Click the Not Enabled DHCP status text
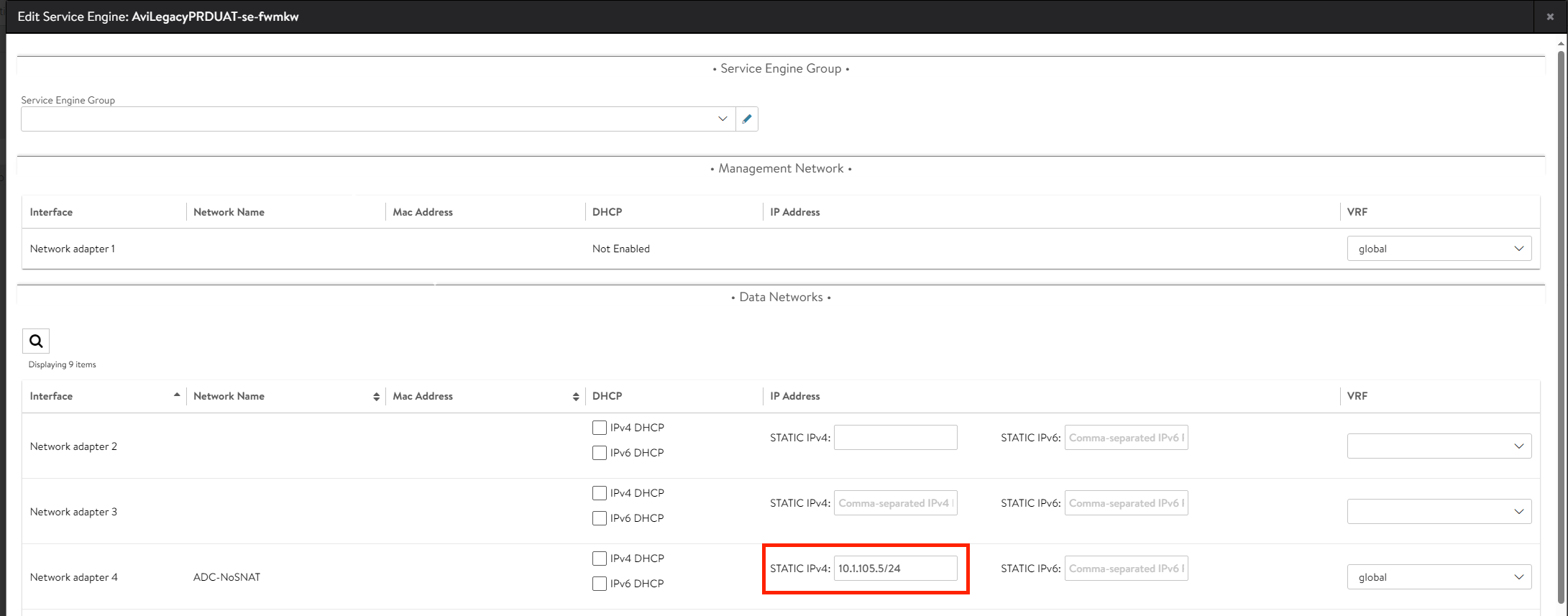Image resolution: width=1568 pixels, height=616 pixels. (x=621, y=249)
